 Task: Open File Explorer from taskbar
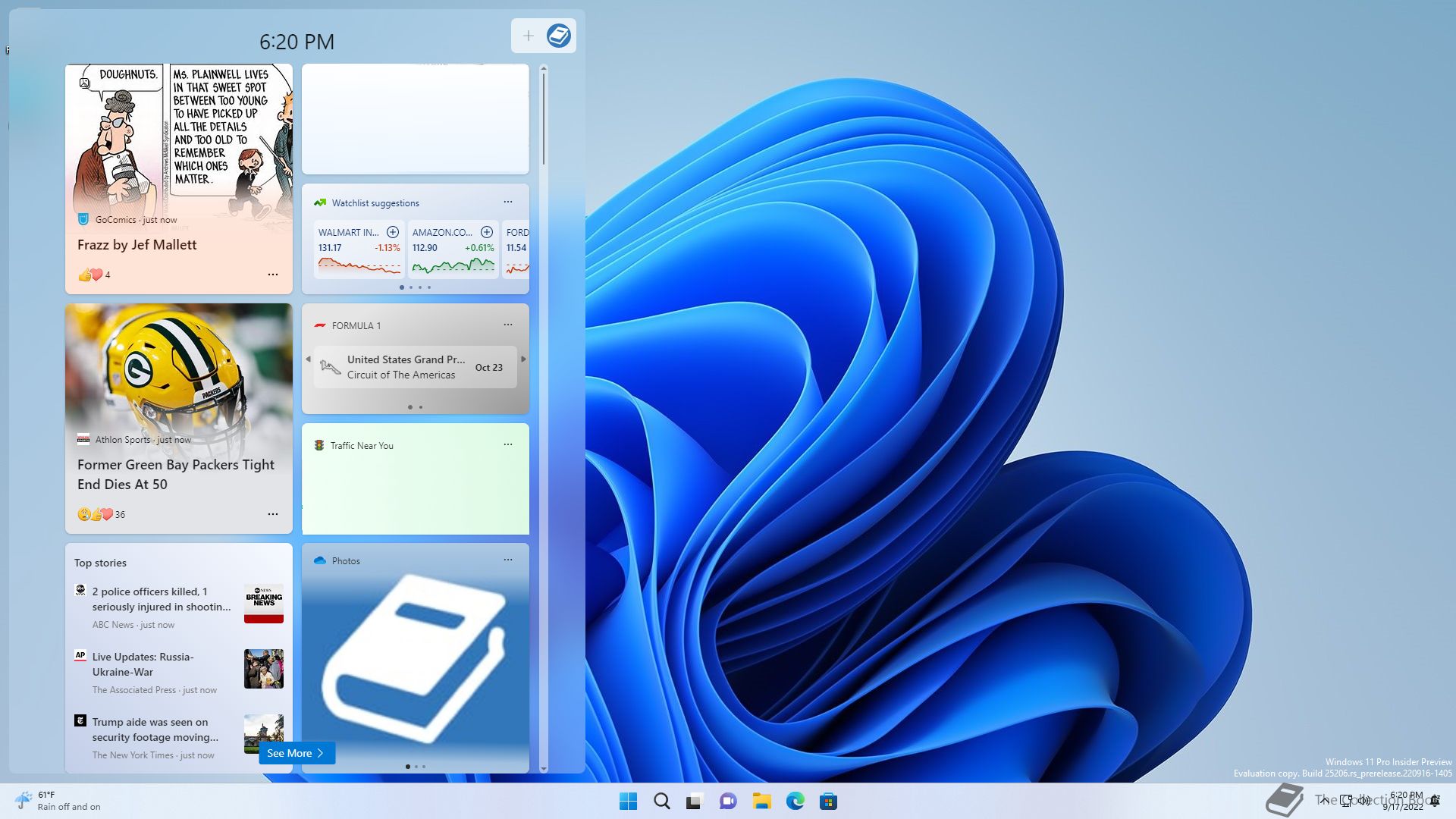(761, 801)
